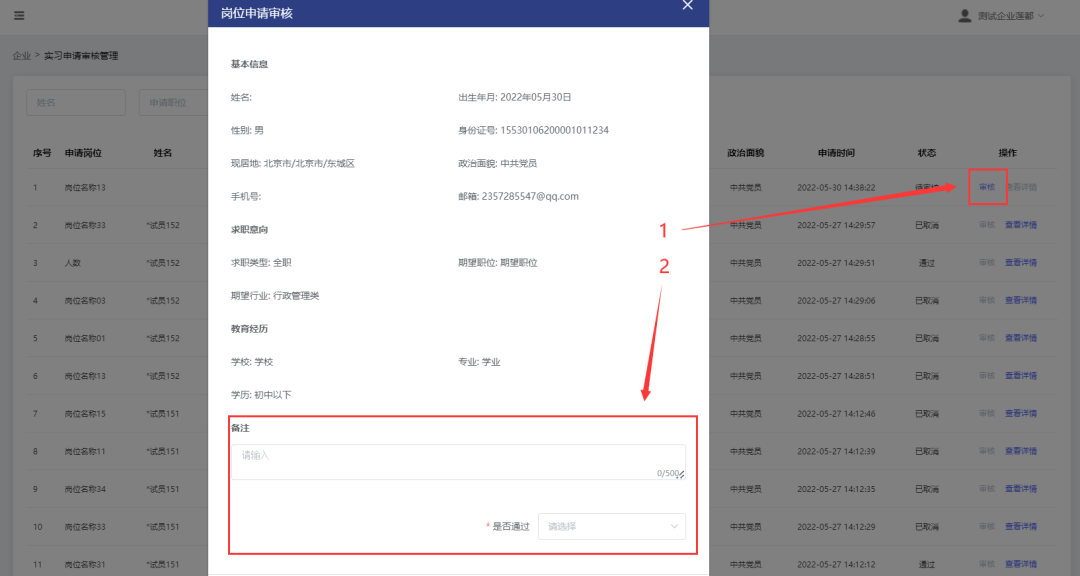
Task: Close the 岗位申请审核 dialog with the X
Action: tap(688, 5)
